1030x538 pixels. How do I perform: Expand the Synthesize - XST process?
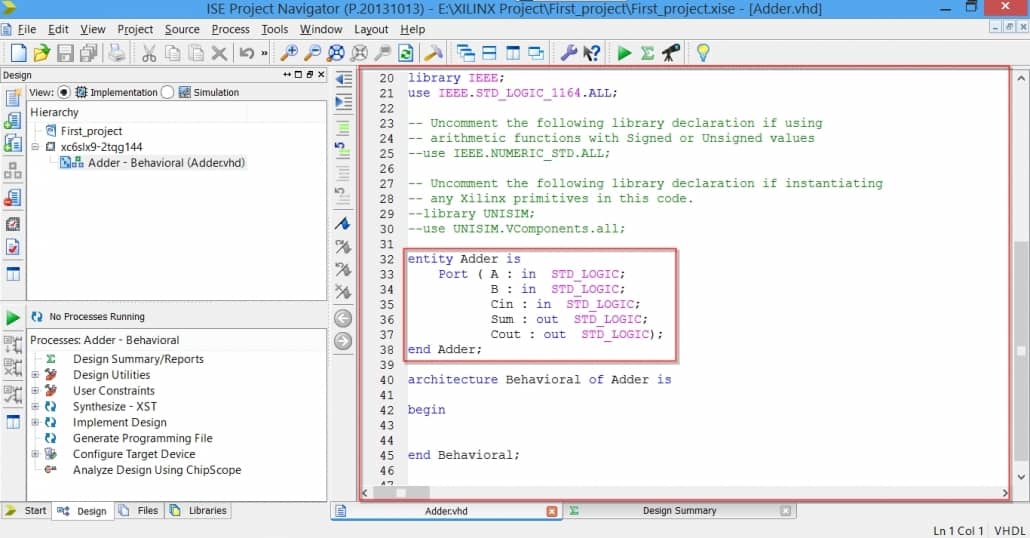(35, 407)
